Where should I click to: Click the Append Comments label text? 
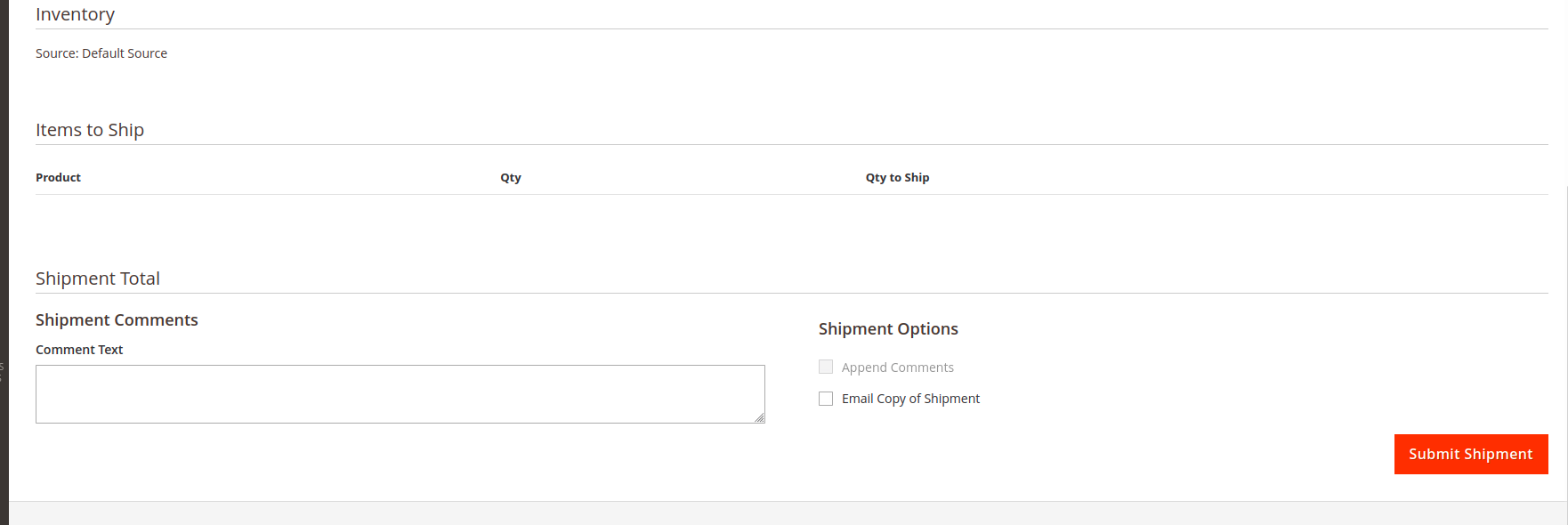coord(898,367)
